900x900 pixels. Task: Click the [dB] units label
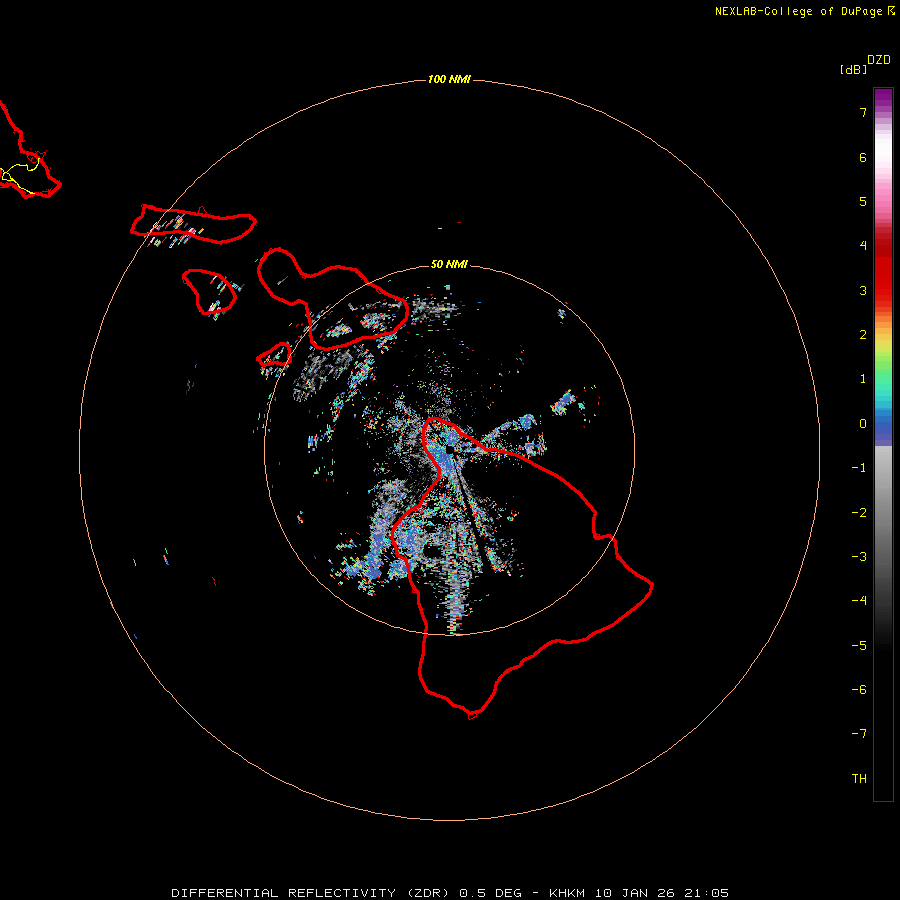click(x=853, y=69)
